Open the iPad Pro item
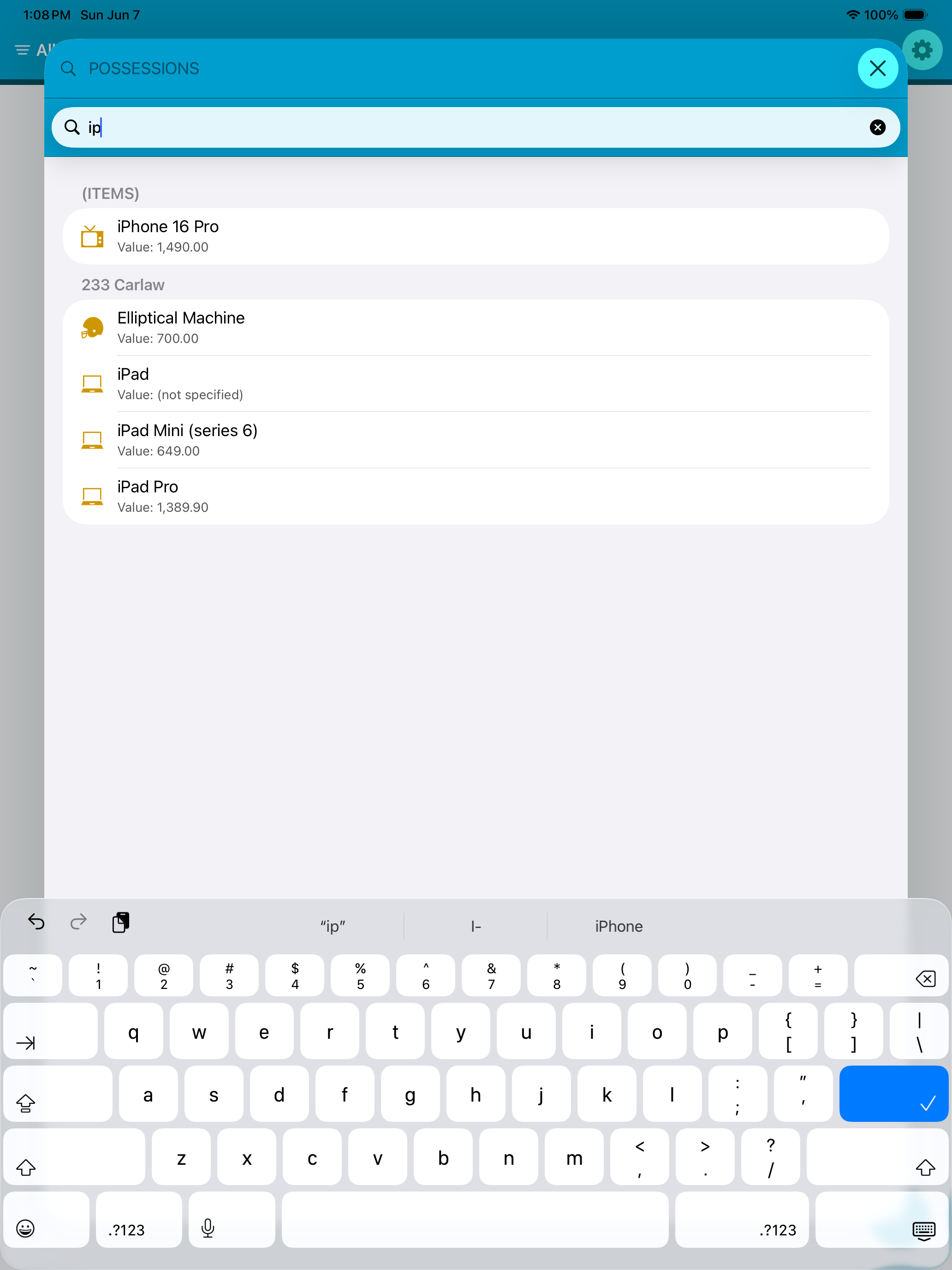The width and height of the screenshot is (952, 1270). pyautogui.click(x=476, y=496)
